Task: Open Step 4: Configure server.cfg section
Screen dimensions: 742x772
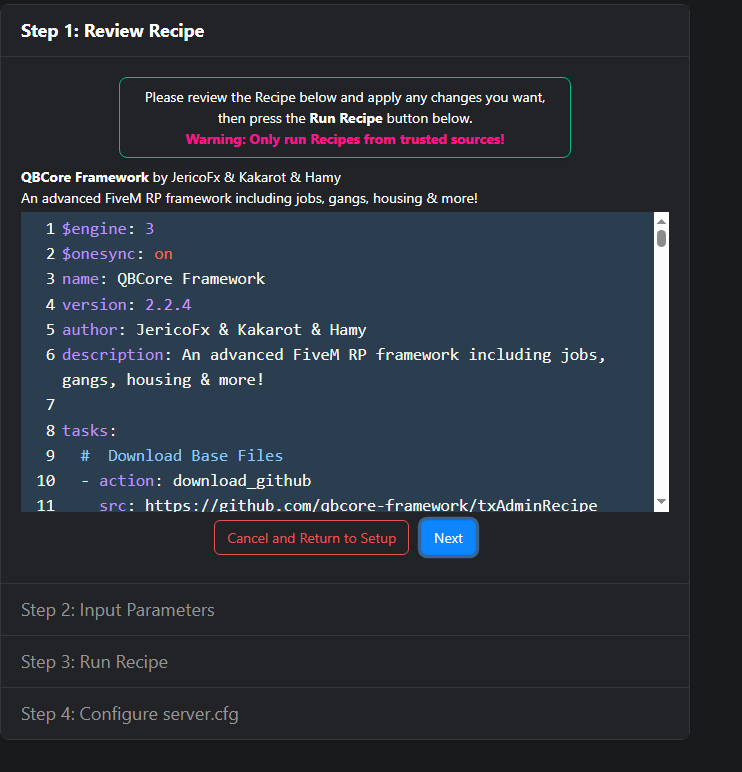Action: 345,713
